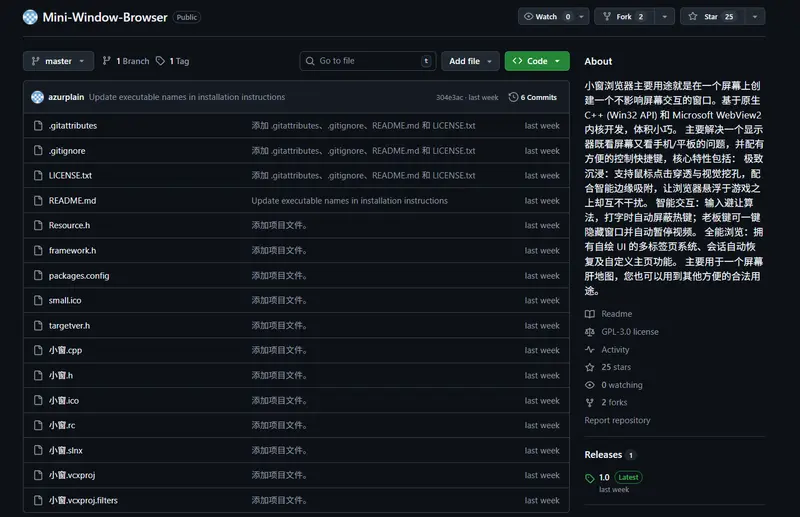Open the Resource.h file
The image size is (800, 517).
point(69,226)
